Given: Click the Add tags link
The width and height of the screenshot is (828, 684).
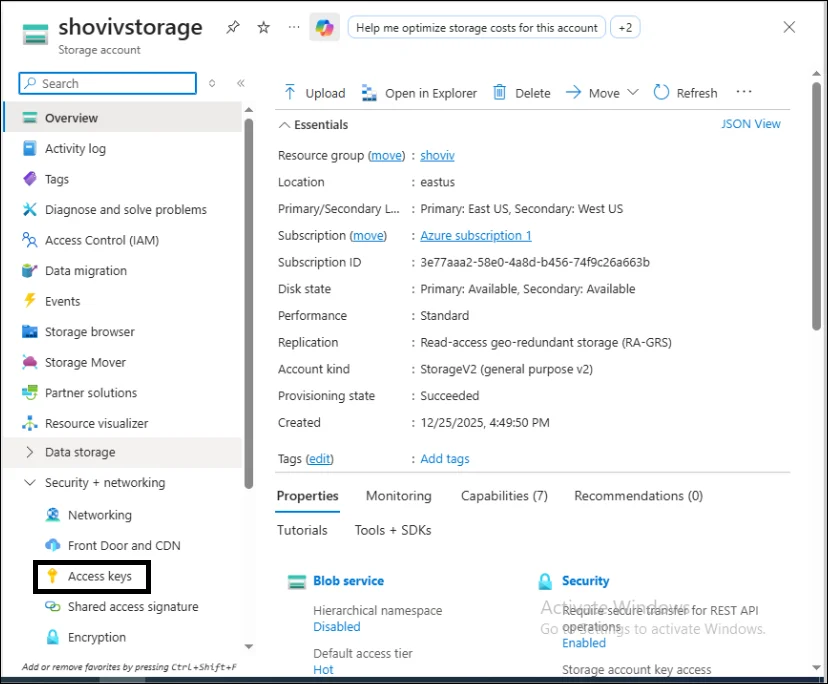Looking at the screenshot, I should coord(445,458).
